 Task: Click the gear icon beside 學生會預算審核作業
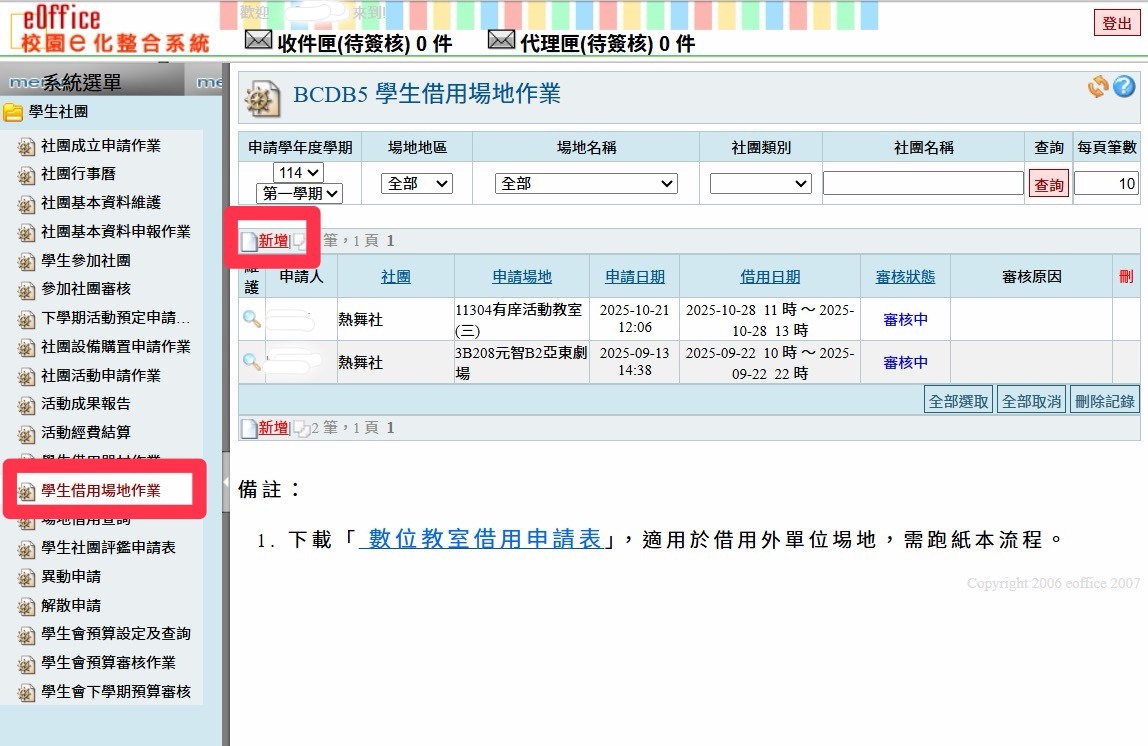(x=26, y=664)
